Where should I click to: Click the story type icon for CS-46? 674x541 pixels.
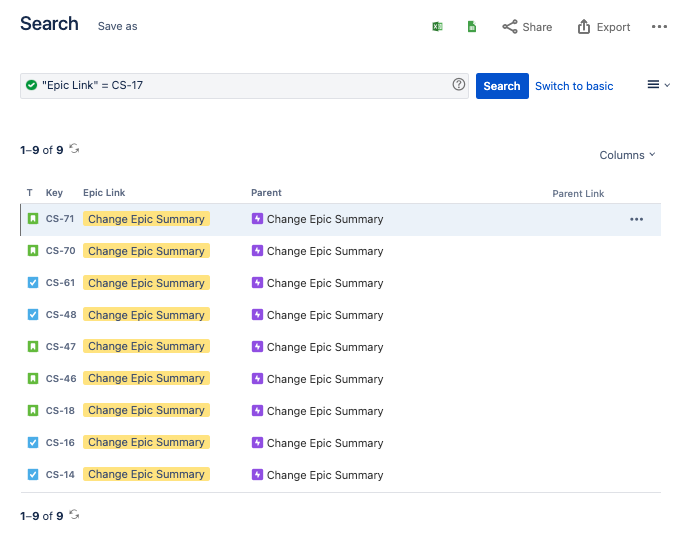click(x=33, y=378)
